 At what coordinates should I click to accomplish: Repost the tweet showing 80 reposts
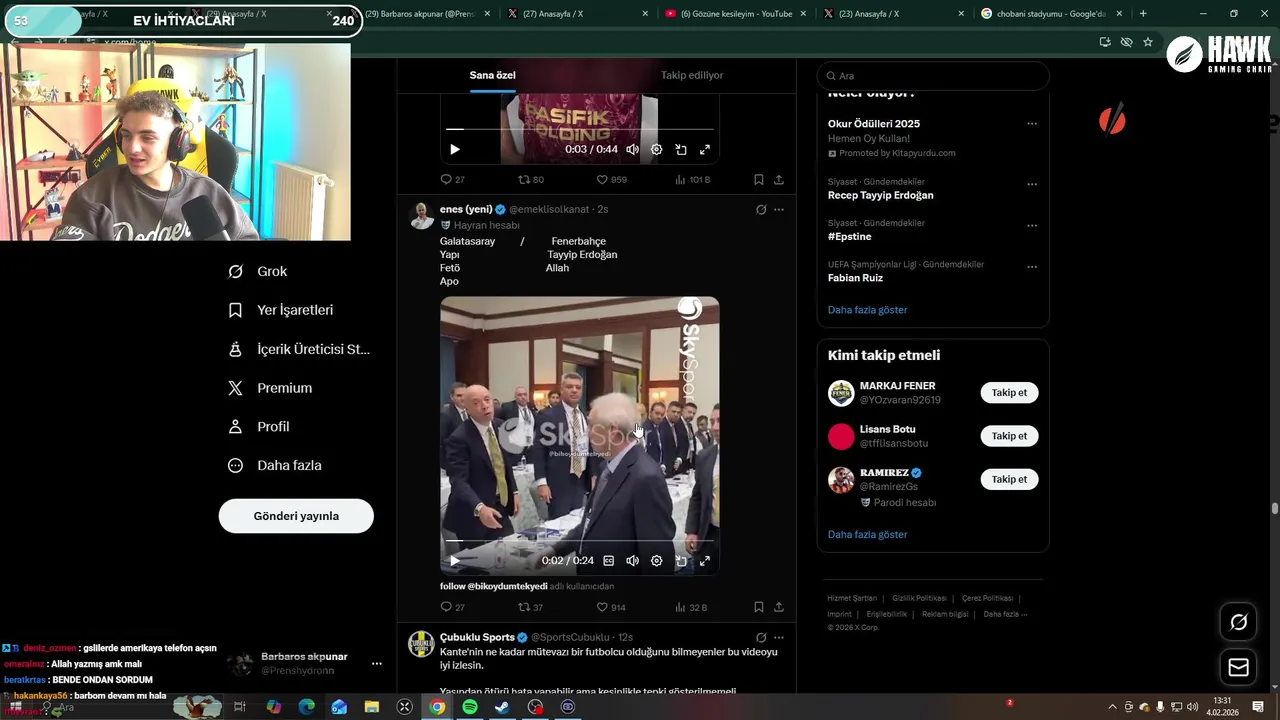530,180
